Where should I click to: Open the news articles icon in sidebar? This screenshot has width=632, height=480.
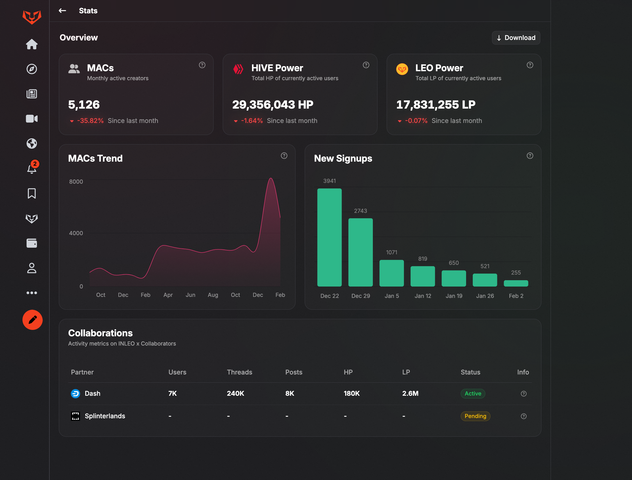(32, 94)
